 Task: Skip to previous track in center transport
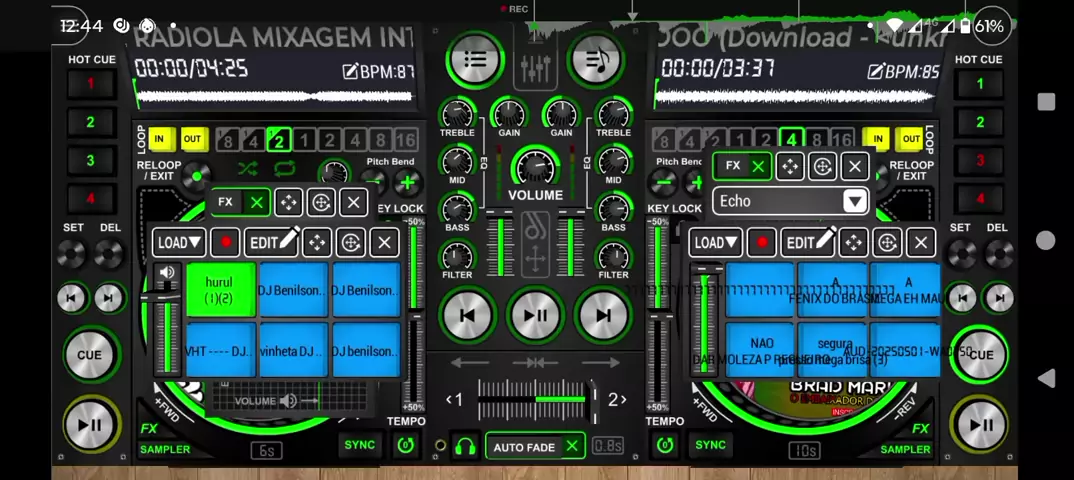(468, 315)
